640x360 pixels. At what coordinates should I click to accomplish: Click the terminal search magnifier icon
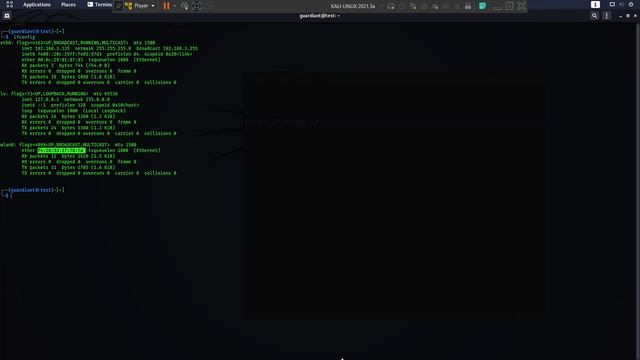click(595, 16)
